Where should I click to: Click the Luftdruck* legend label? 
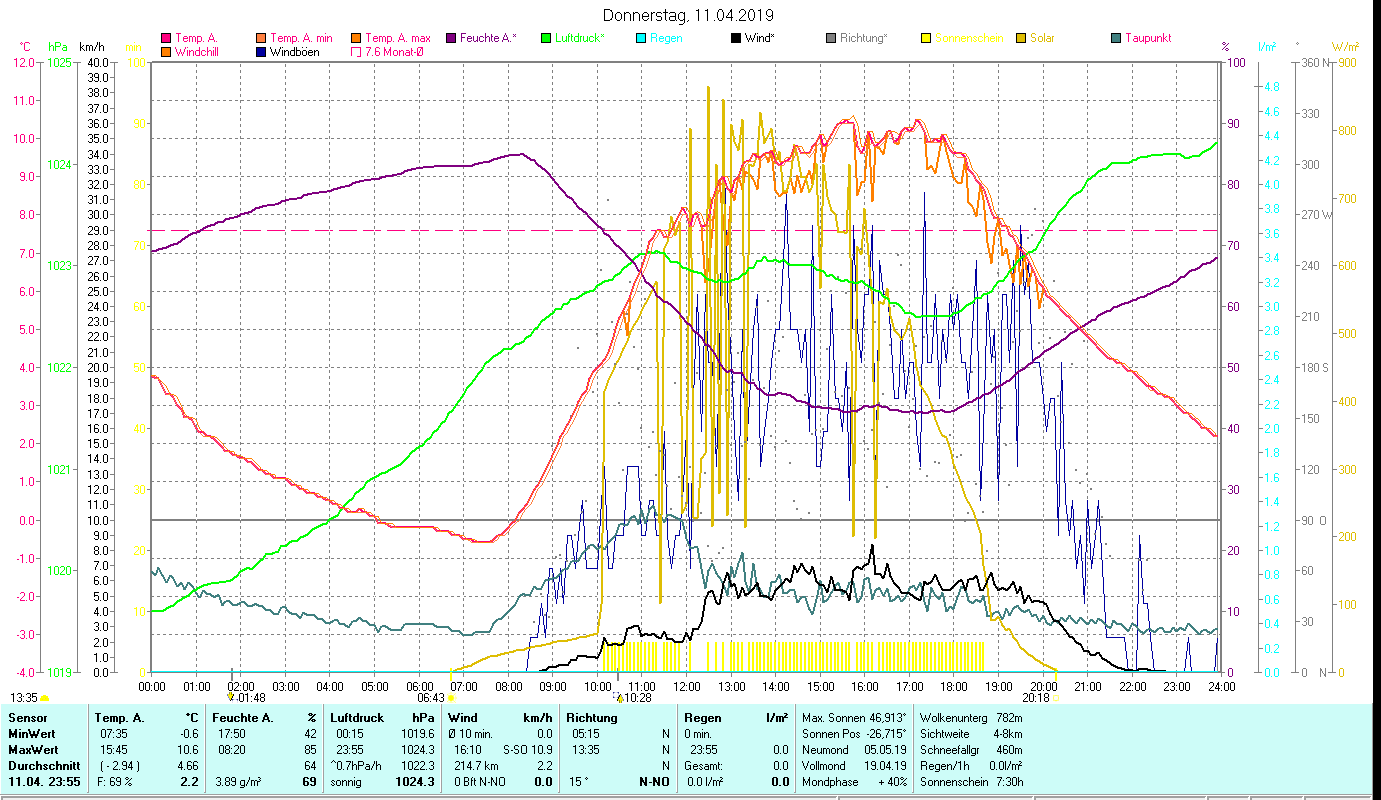click(578, 38)
